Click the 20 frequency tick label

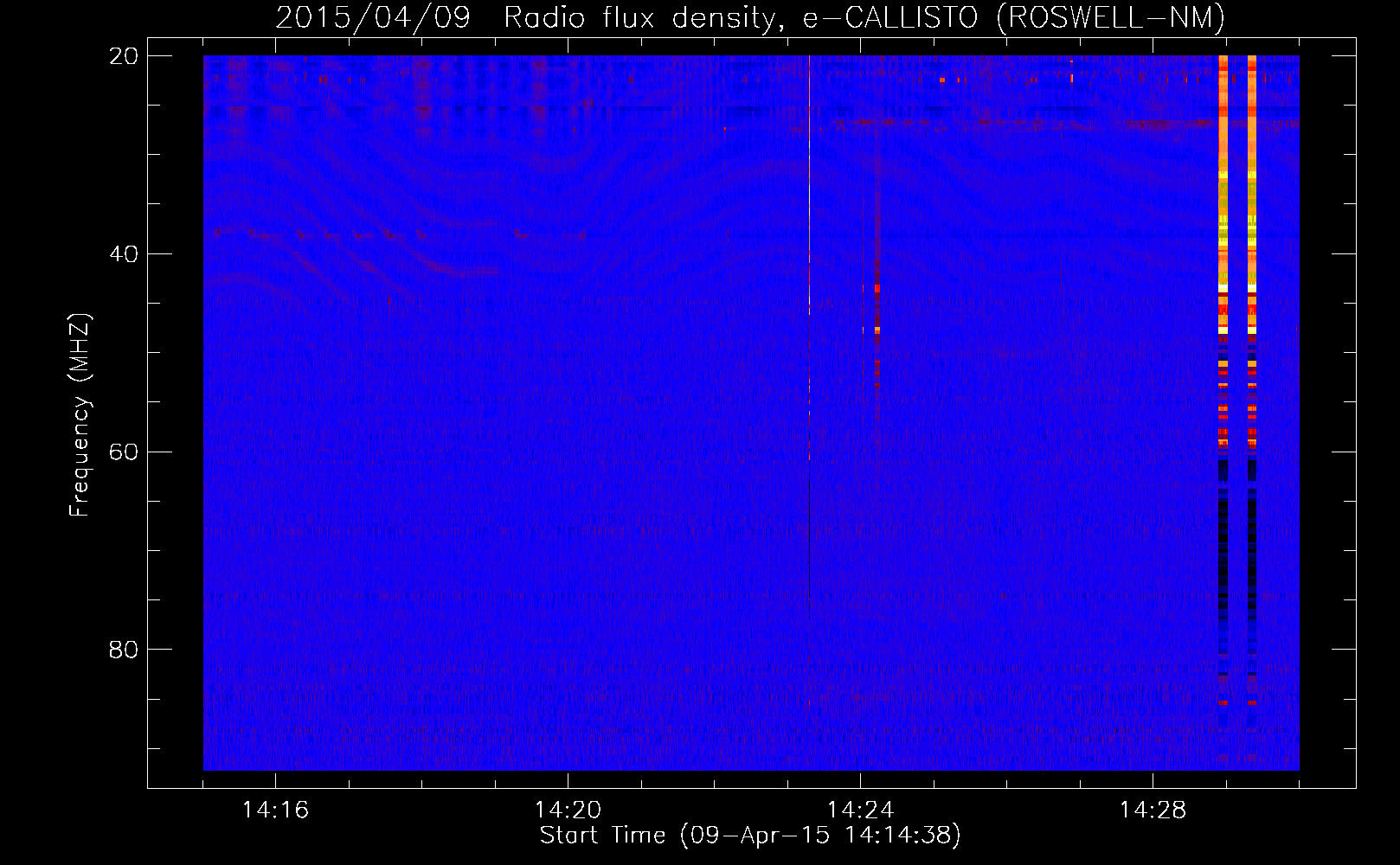click(x=124, y=55)
